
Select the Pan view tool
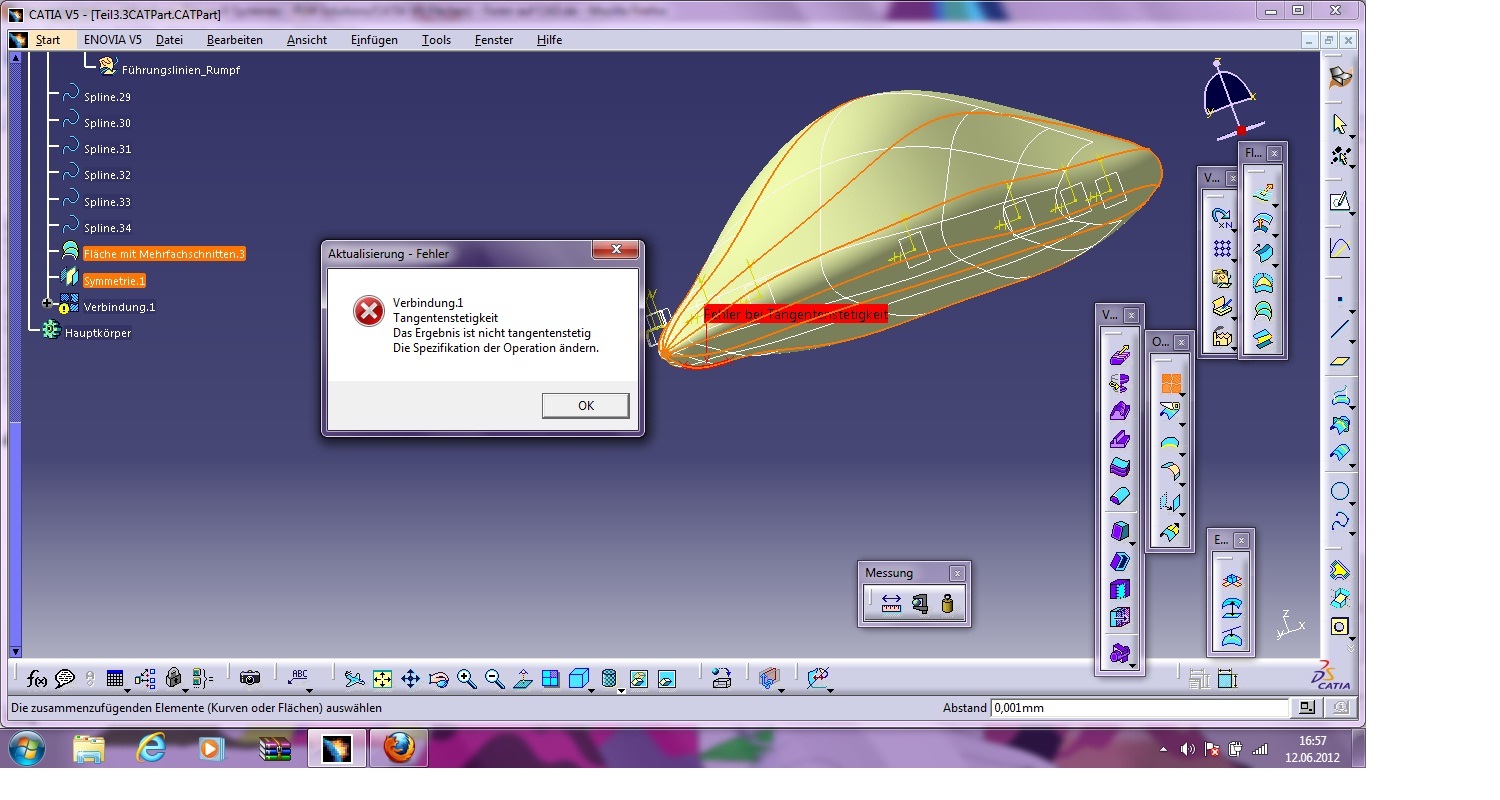(x=410, y=679)
